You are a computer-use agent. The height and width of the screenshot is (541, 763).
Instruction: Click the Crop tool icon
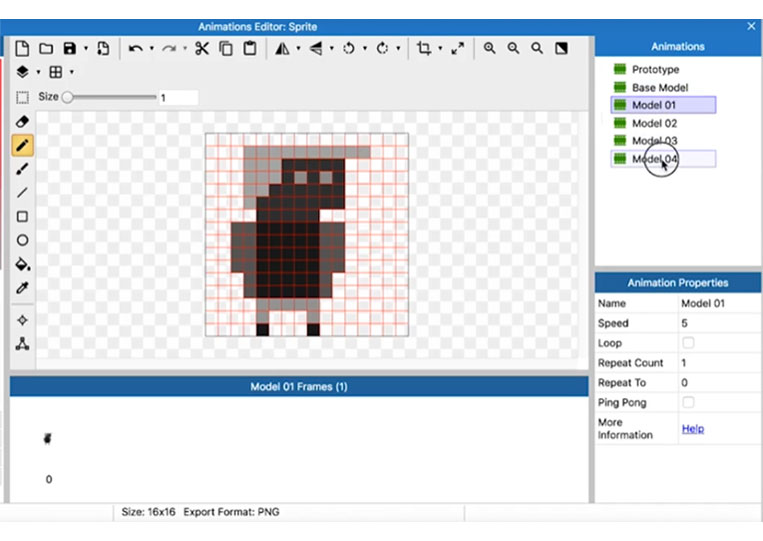[424, 48]
